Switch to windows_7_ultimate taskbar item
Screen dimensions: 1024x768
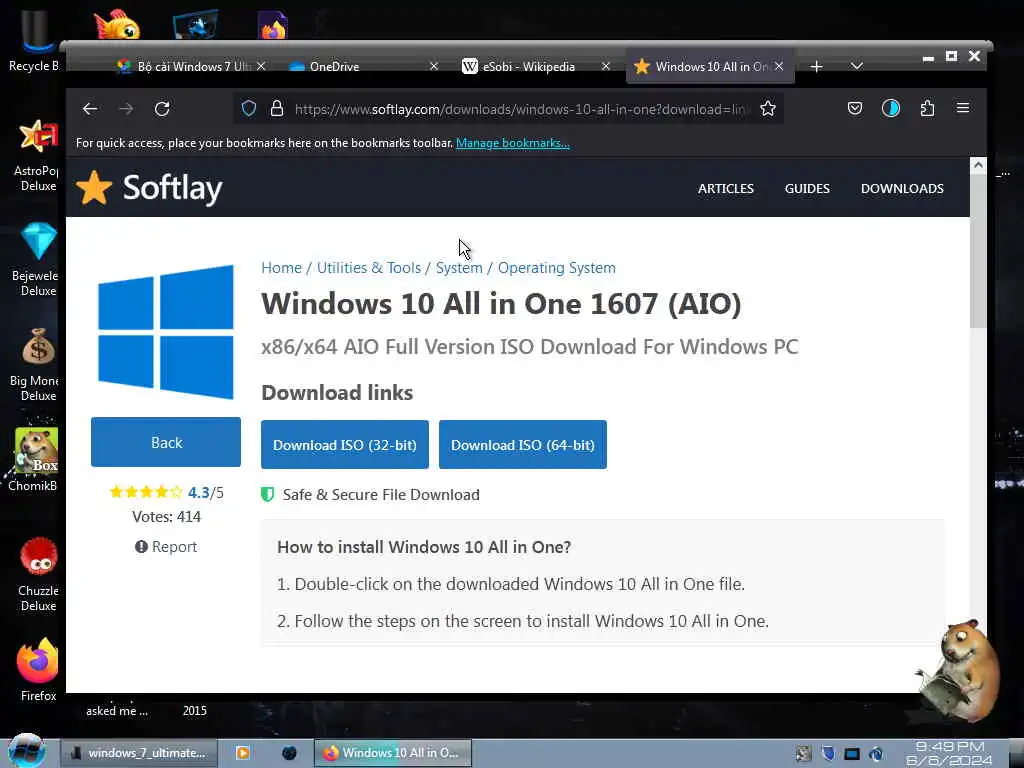(x=138, y=753)
